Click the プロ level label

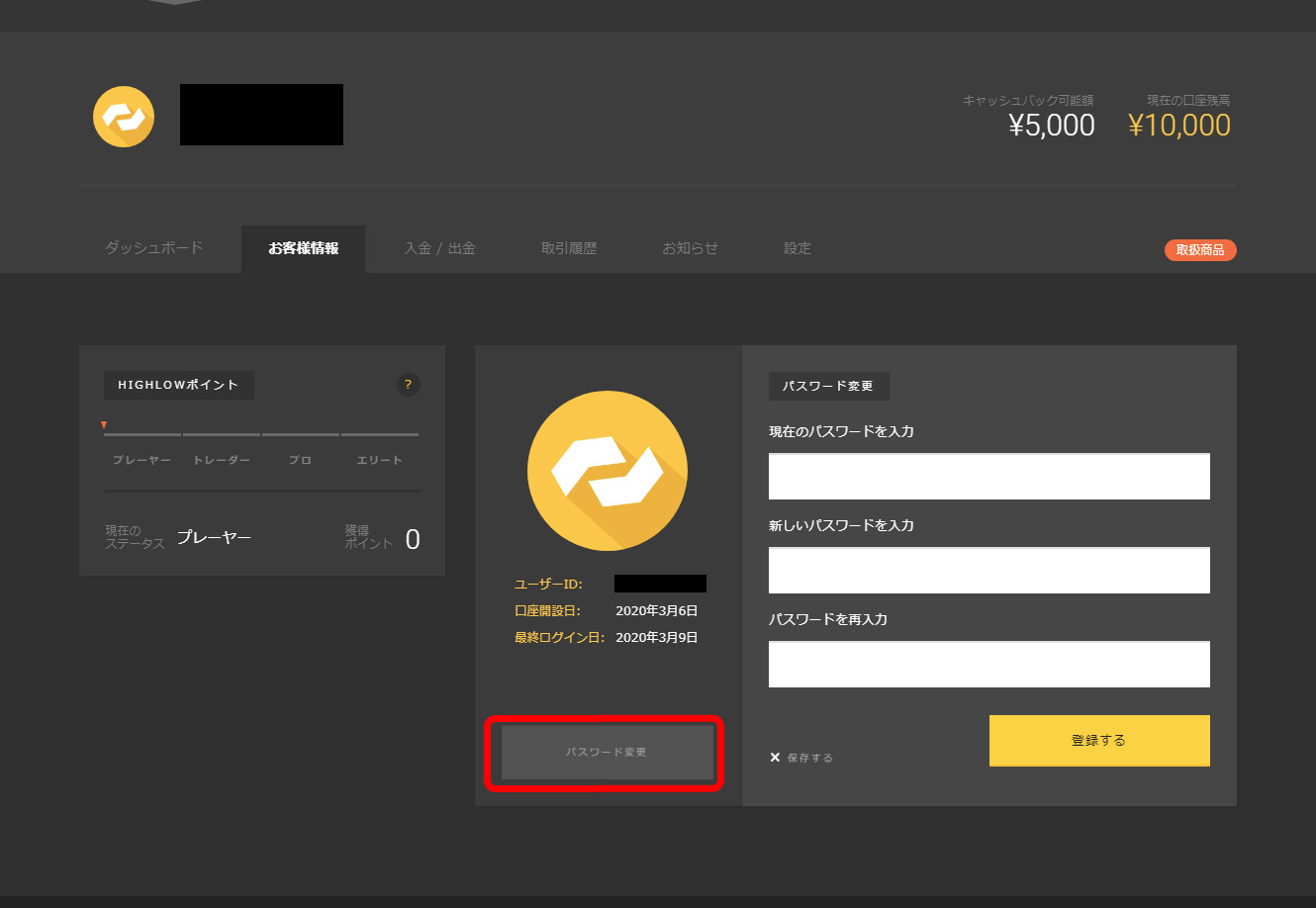300,461
